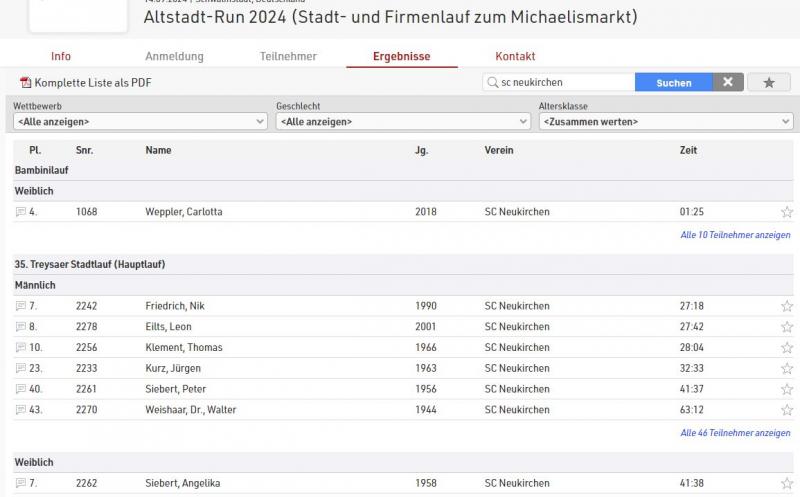Select the name Weishaar, Dr., Walter
800x497 pixels.
[x=191, y=410]
